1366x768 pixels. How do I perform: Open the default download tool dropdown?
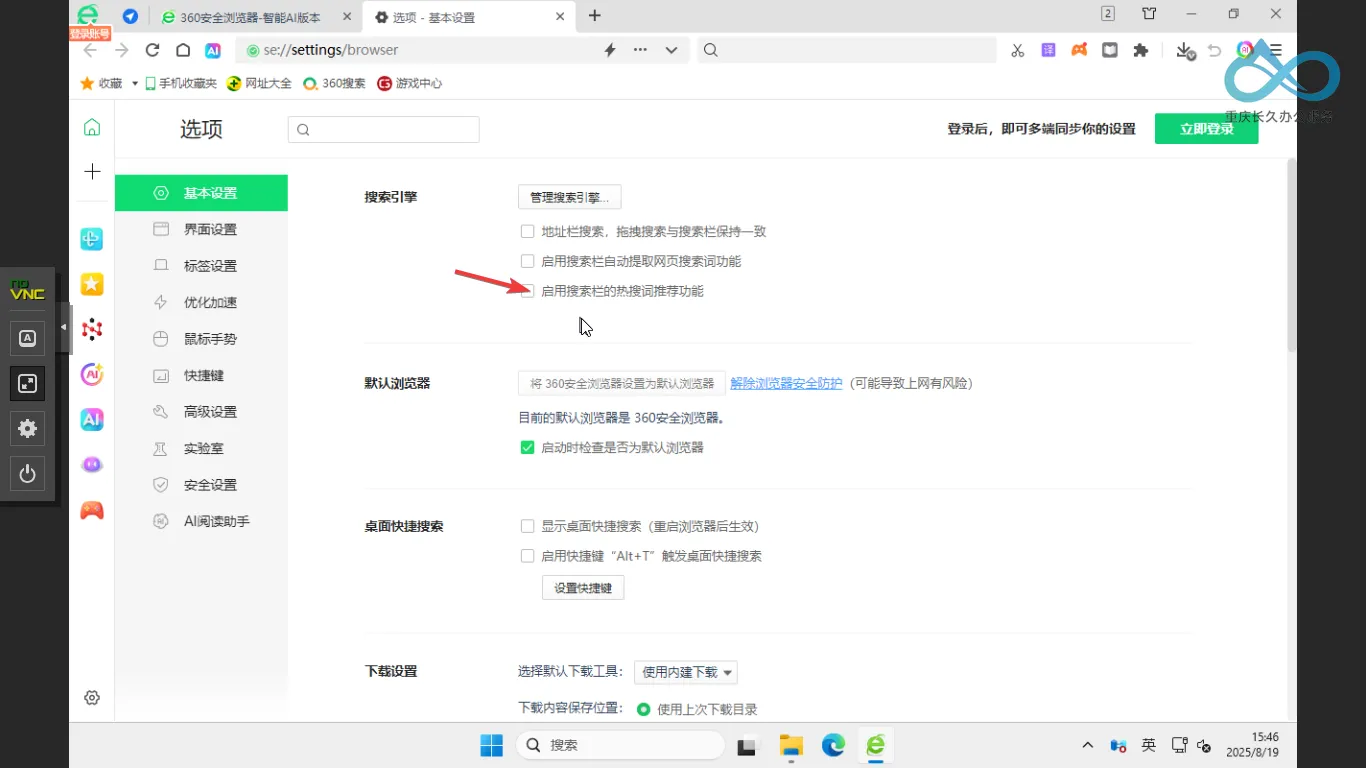point(686,672)
